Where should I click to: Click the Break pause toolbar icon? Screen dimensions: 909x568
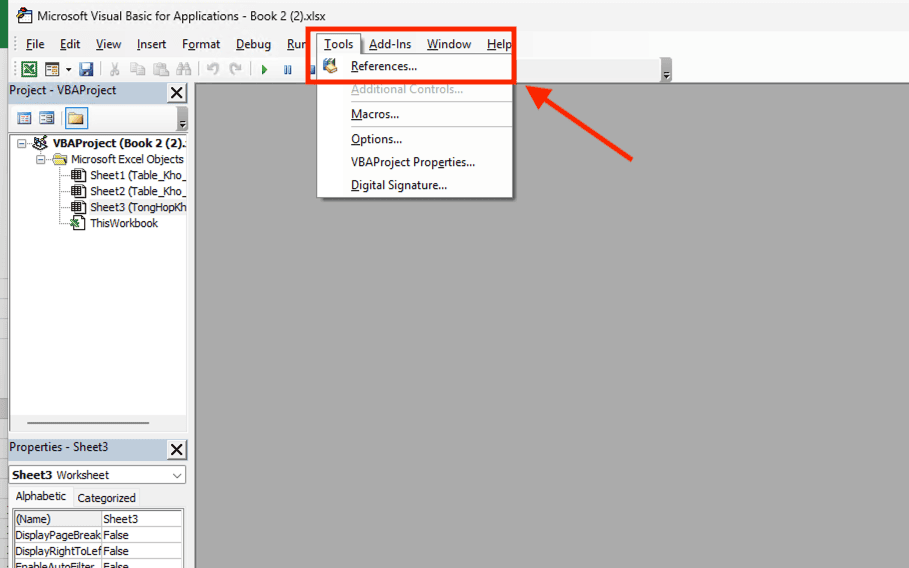tap(288, 70)
